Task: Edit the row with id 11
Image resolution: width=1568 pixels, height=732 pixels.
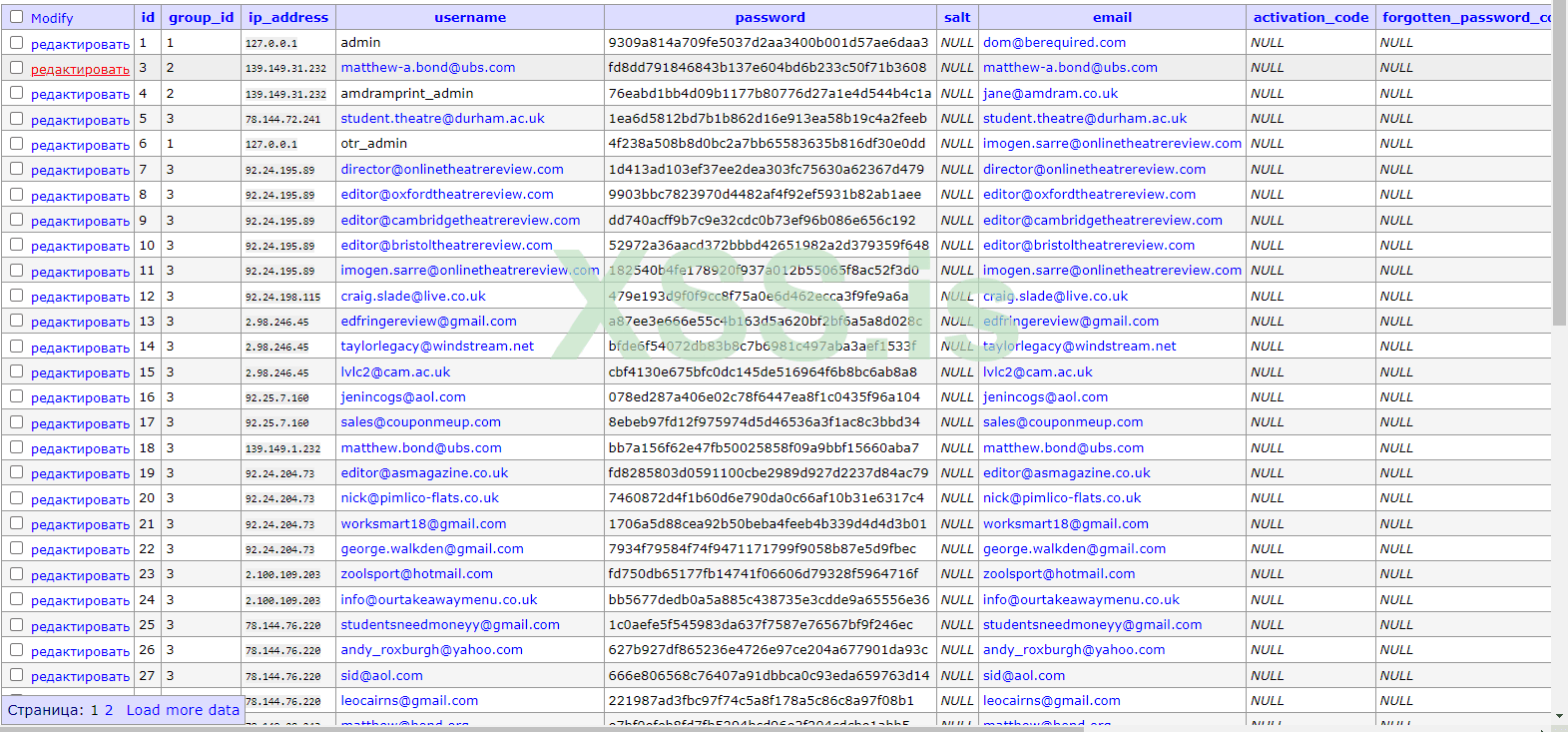Action: (x=80, y=272)
